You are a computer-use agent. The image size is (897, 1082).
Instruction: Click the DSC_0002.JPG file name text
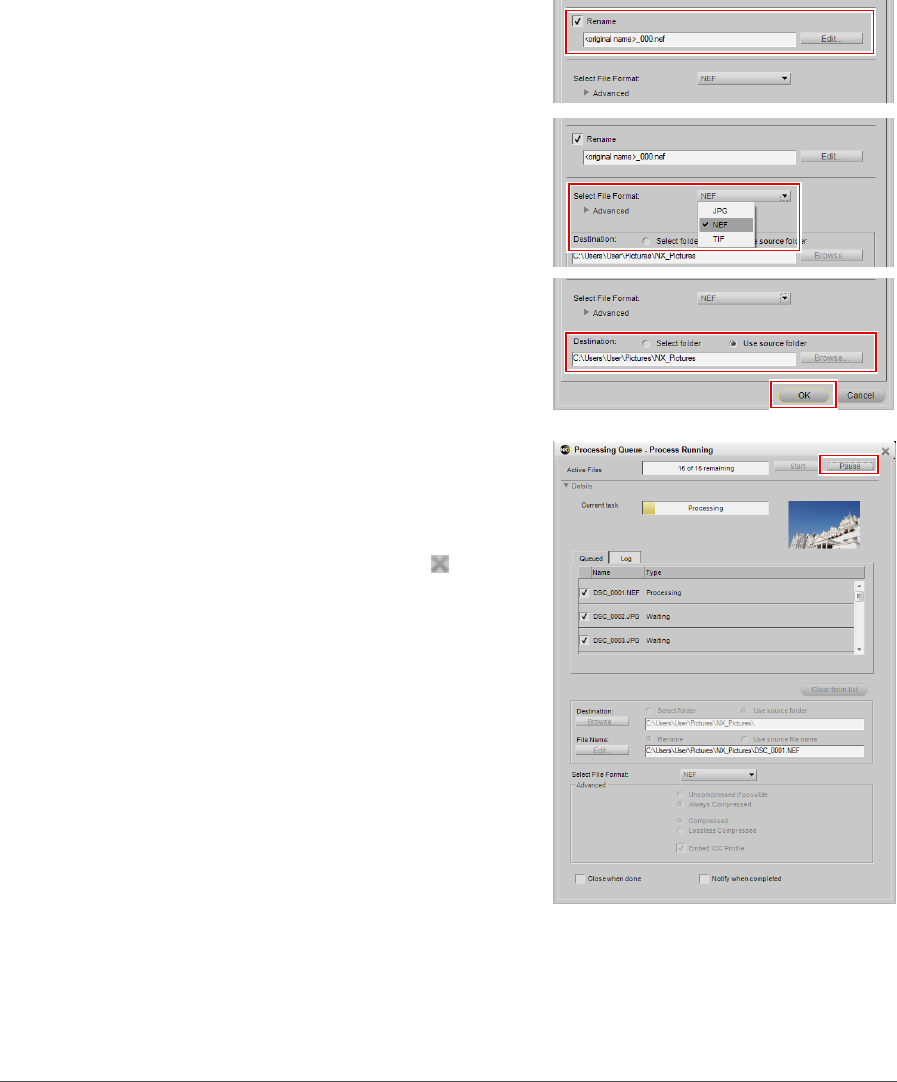point(616,617)
